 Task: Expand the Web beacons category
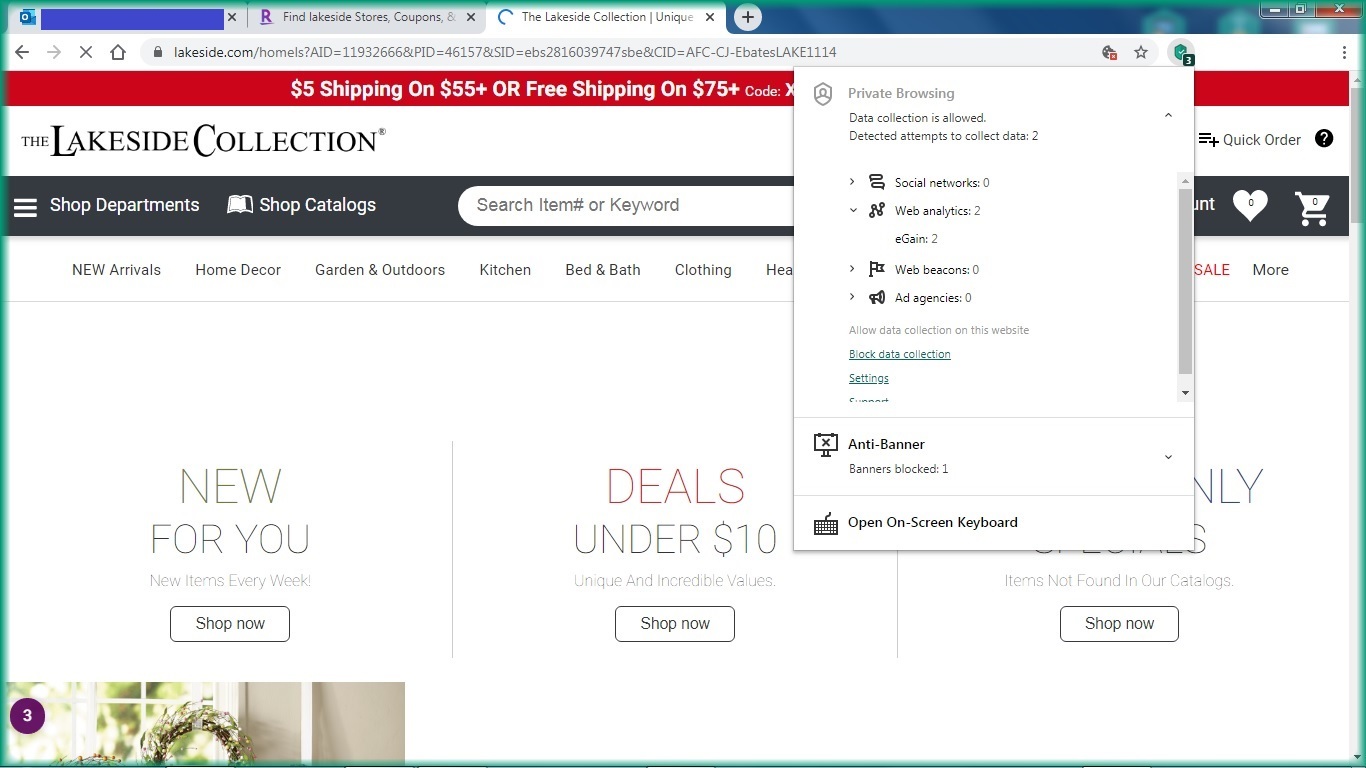coord(852,269)
